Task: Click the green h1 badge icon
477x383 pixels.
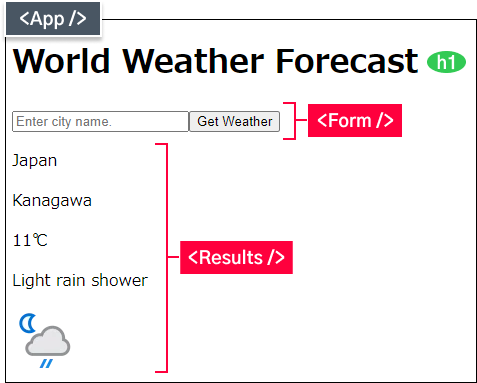Action: pos(446,62)
